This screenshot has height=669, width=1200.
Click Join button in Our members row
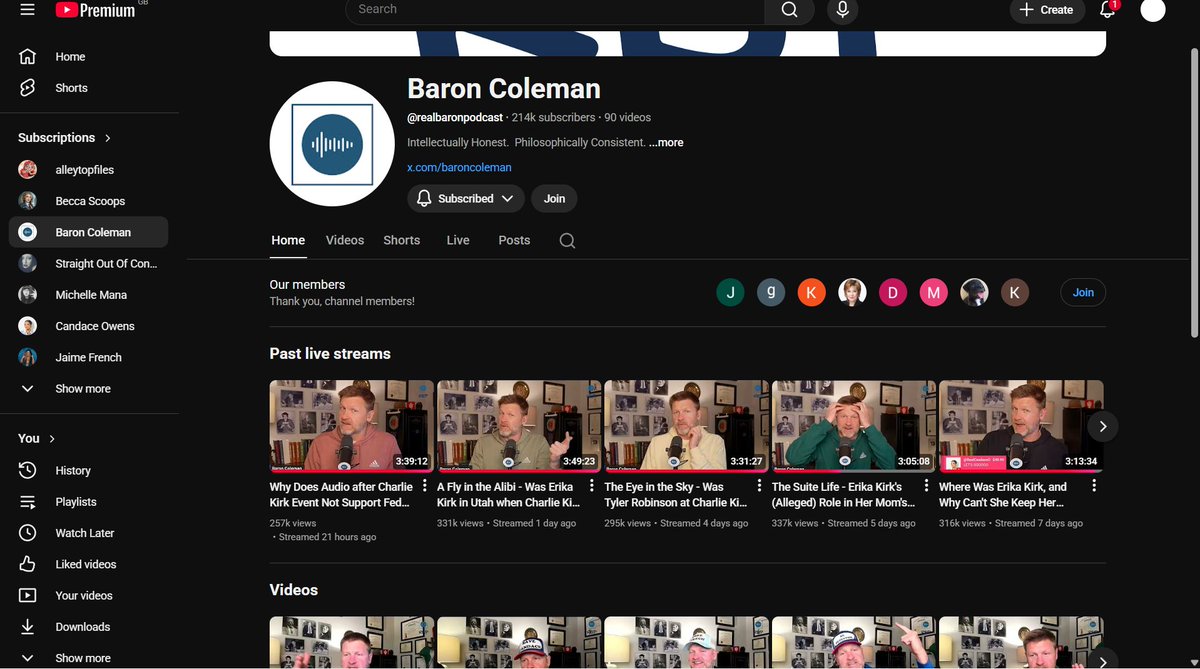1083,293
